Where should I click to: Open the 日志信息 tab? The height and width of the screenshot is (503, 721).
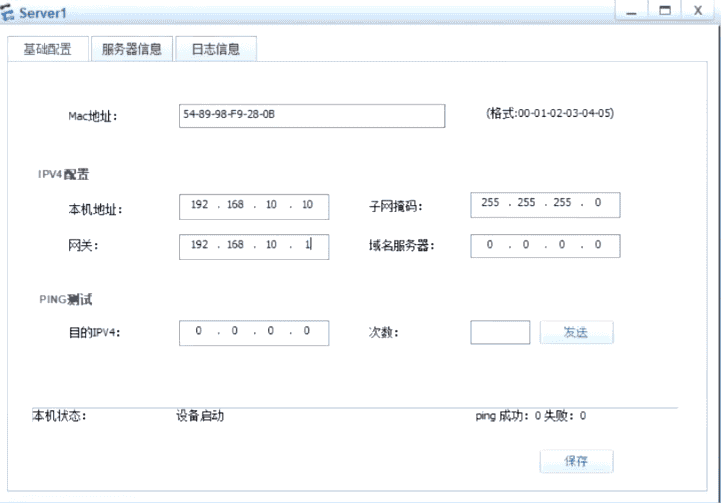(x=216, y=49)
